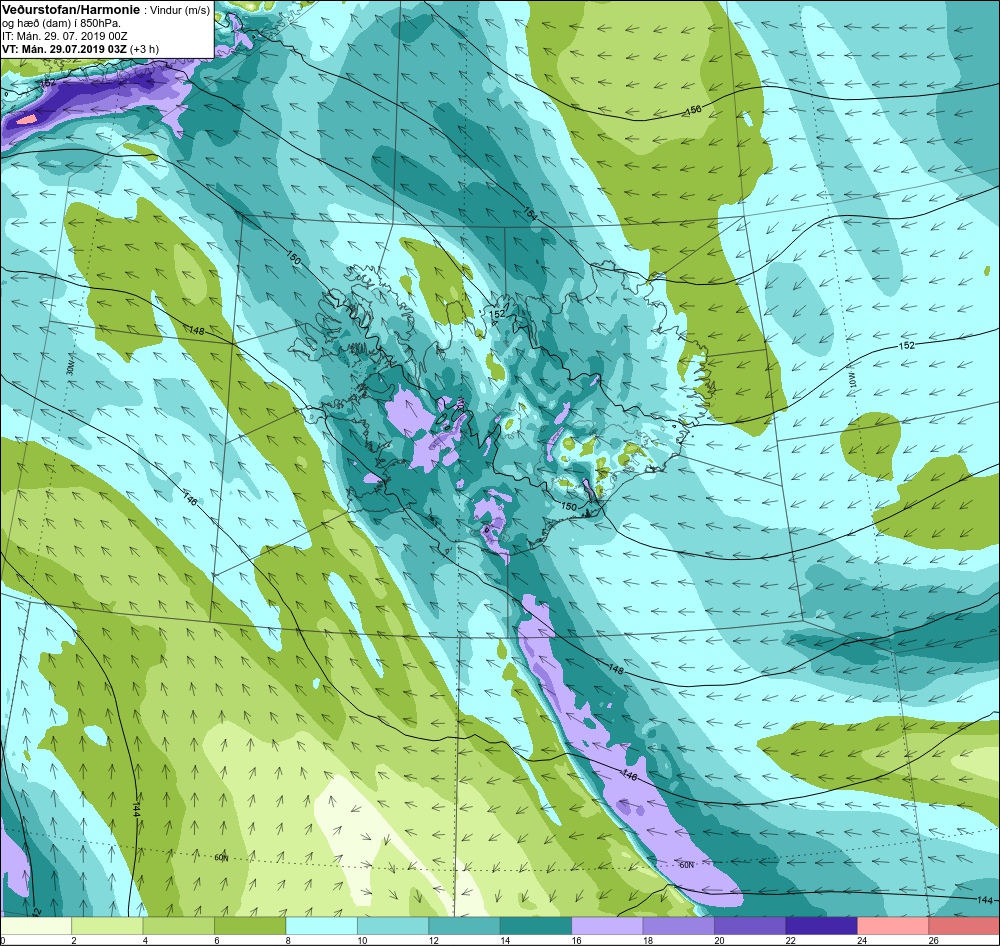Click the 16–18 m/s lavender legend swatch
Viewport: 1000px width, 946px height.
point(607,925)
